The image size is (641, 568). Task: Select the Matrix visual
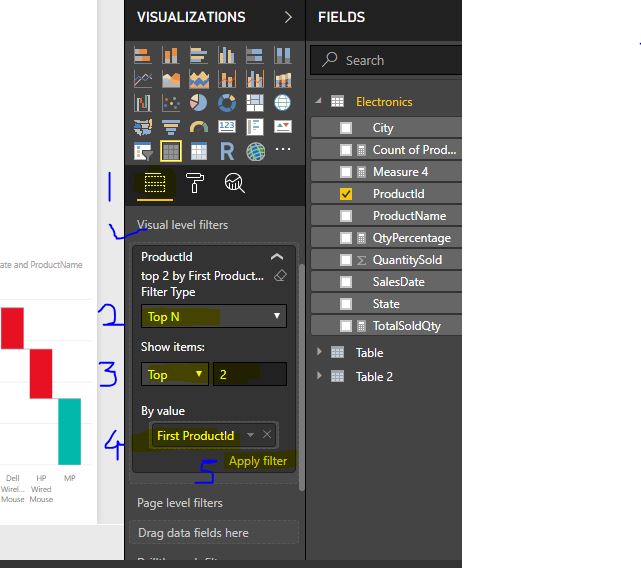click(x=199, y=151)
